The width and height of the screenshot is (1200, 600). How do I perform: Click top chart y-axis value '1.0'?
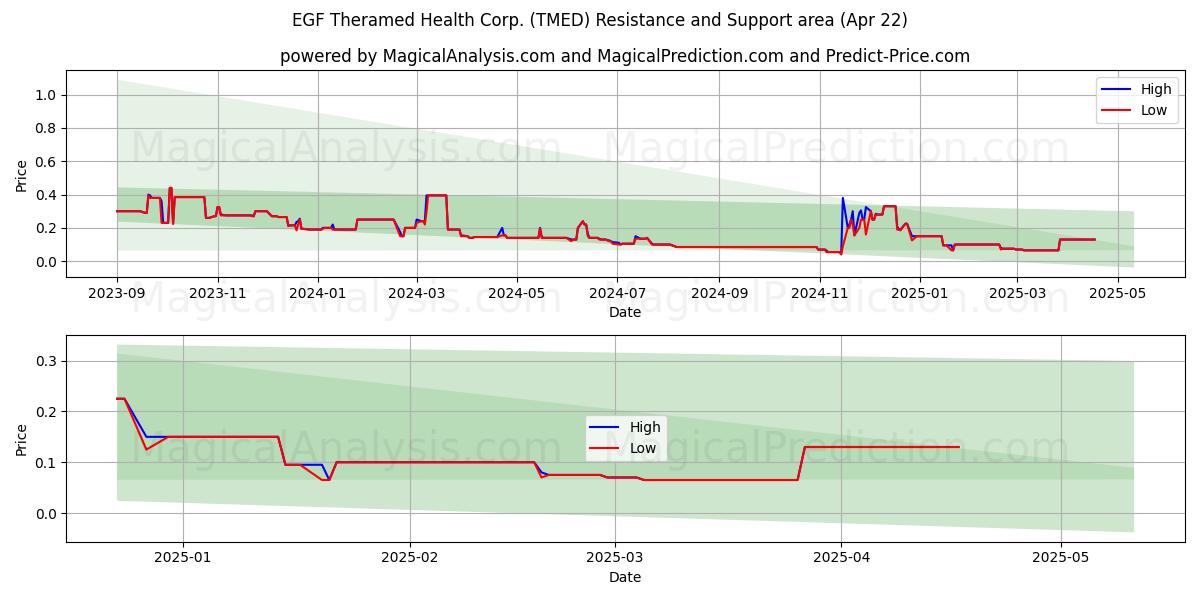pos(48,95)
